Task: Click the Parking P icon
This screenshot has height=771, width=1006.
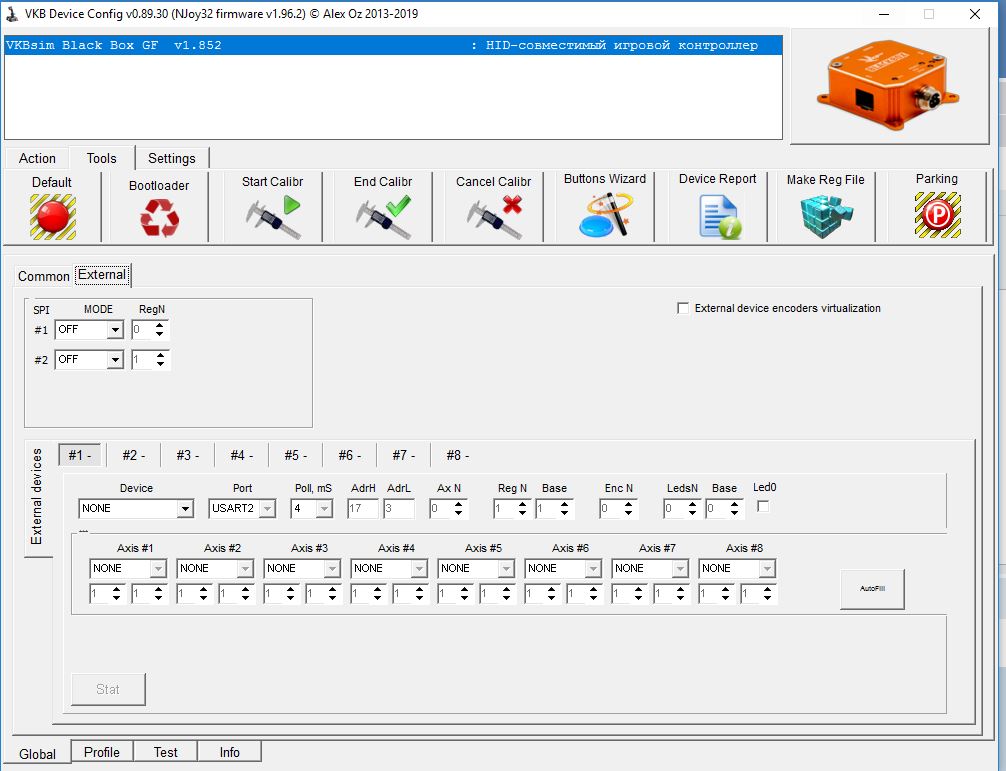Action: pyautogui.click(x=937, y=215)
